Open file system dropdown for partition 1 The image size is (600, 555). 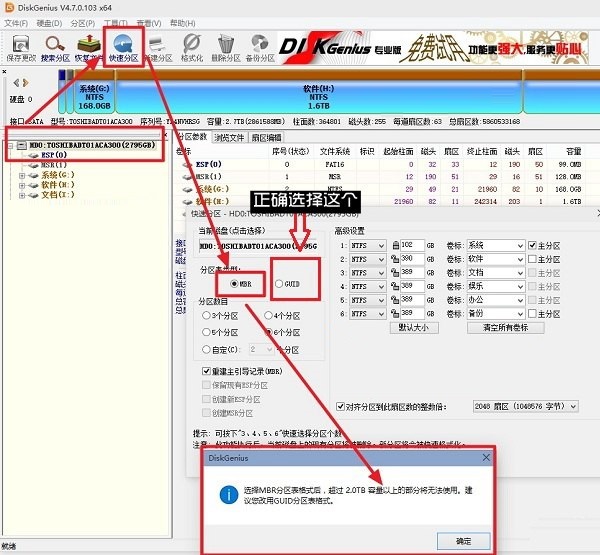click(x=368, y=245)
